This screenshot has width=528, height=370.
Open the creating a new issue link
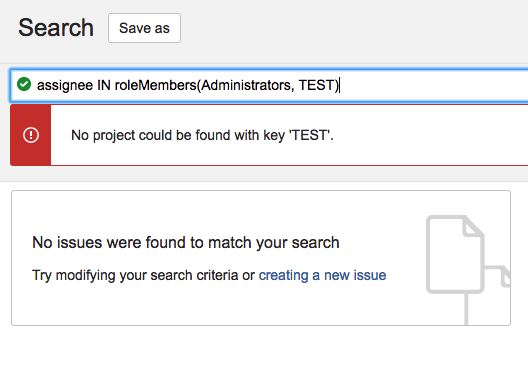[x=322, y=275]
